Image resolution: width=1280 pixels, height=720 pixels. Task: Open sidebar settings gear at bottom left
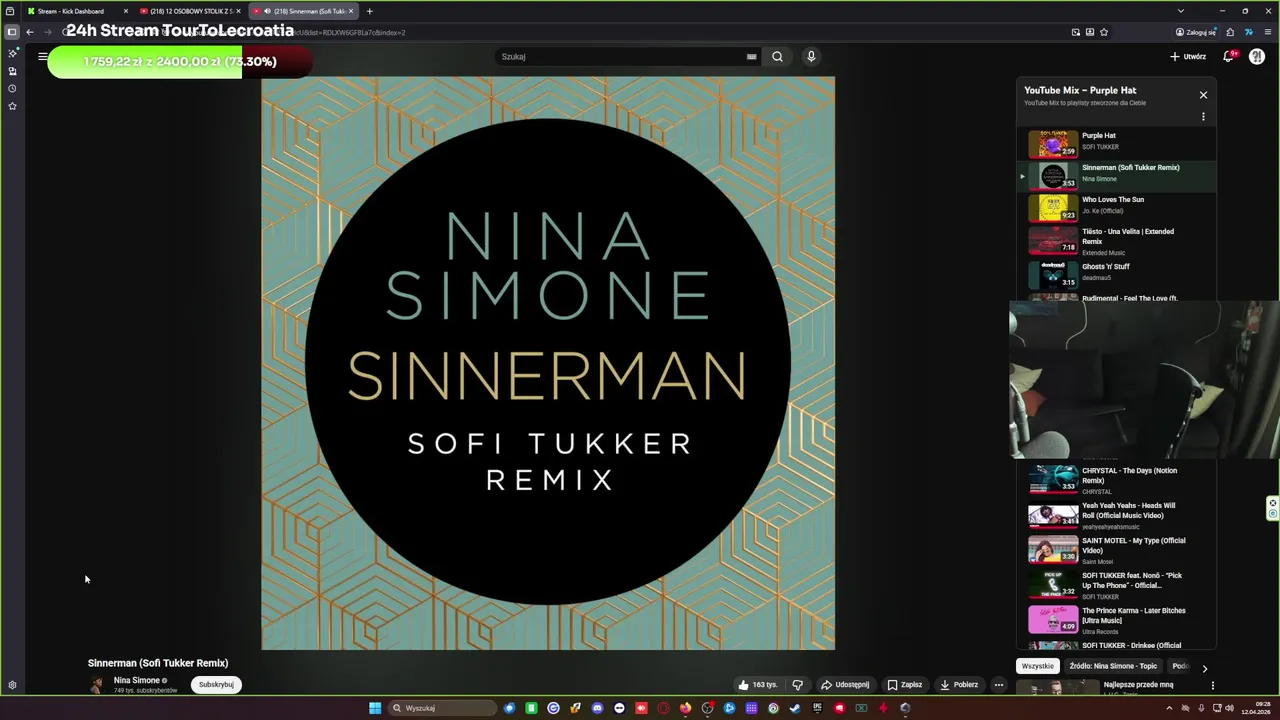click(12, 685)
